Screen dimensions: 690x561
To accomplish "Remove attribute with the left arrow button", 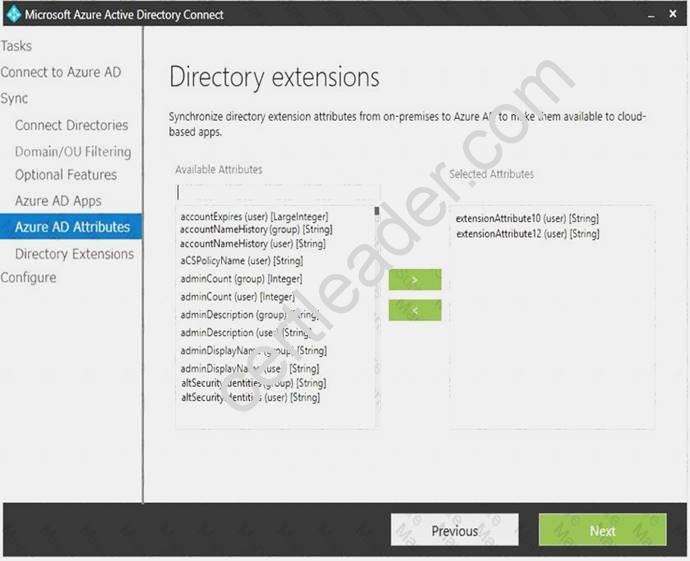I will (x=415, y=310).
